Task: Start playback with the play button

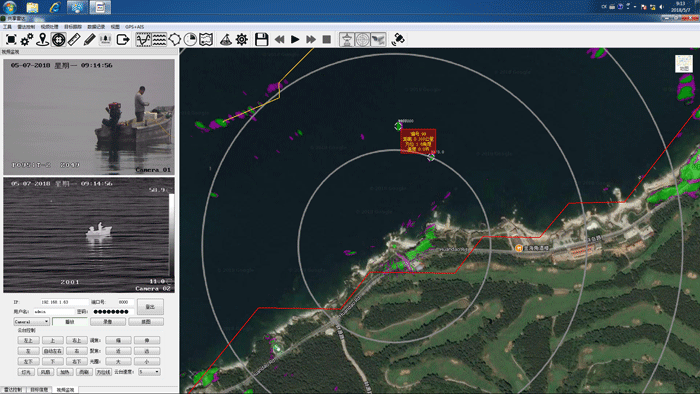Action: click(295, 40)
